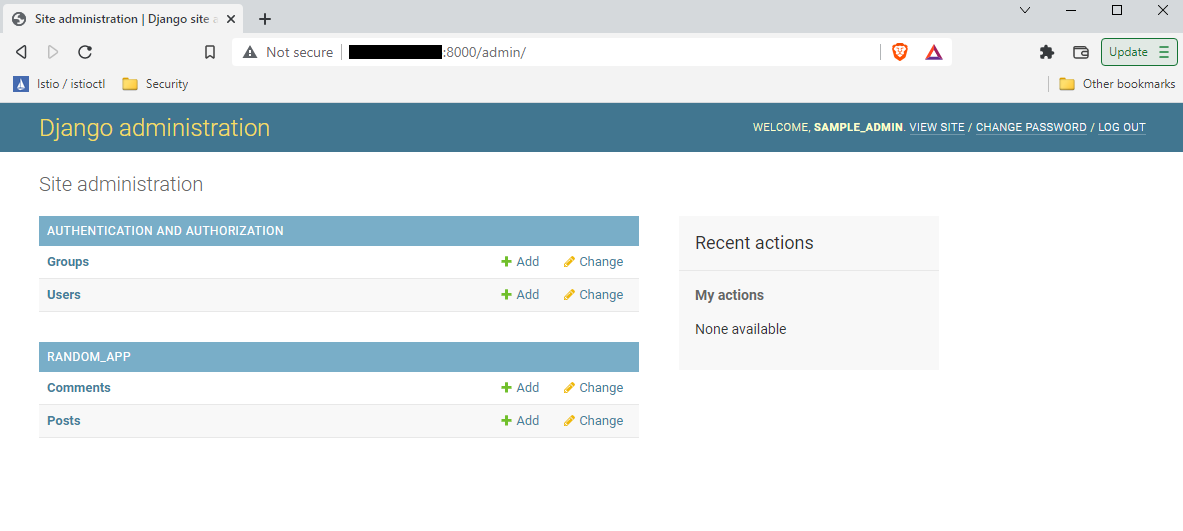Add a new Post

(521, 421)
